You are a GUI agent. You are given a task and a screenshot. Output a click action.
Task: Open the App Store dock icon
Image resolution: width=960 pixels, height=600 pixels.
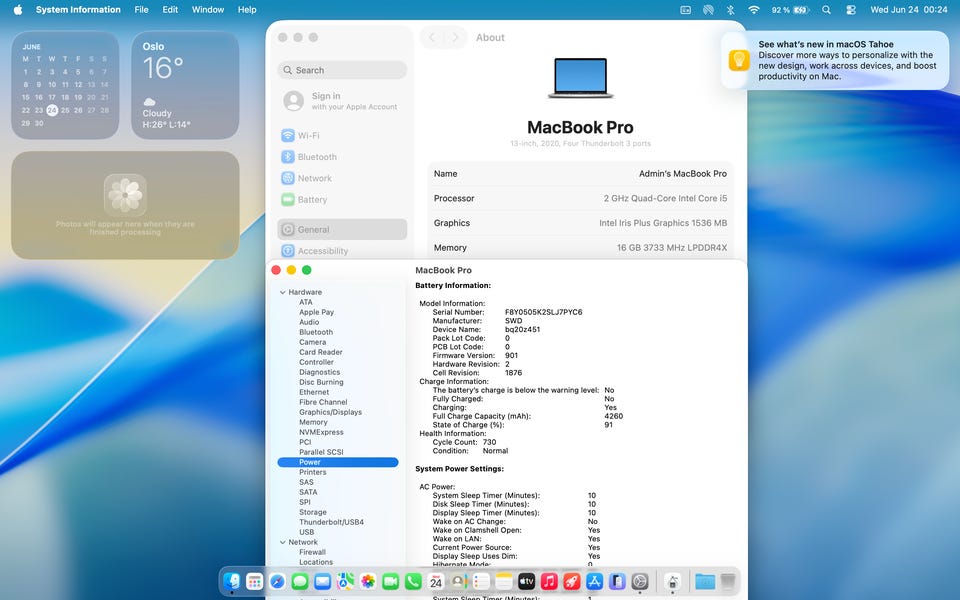(594, 581)
